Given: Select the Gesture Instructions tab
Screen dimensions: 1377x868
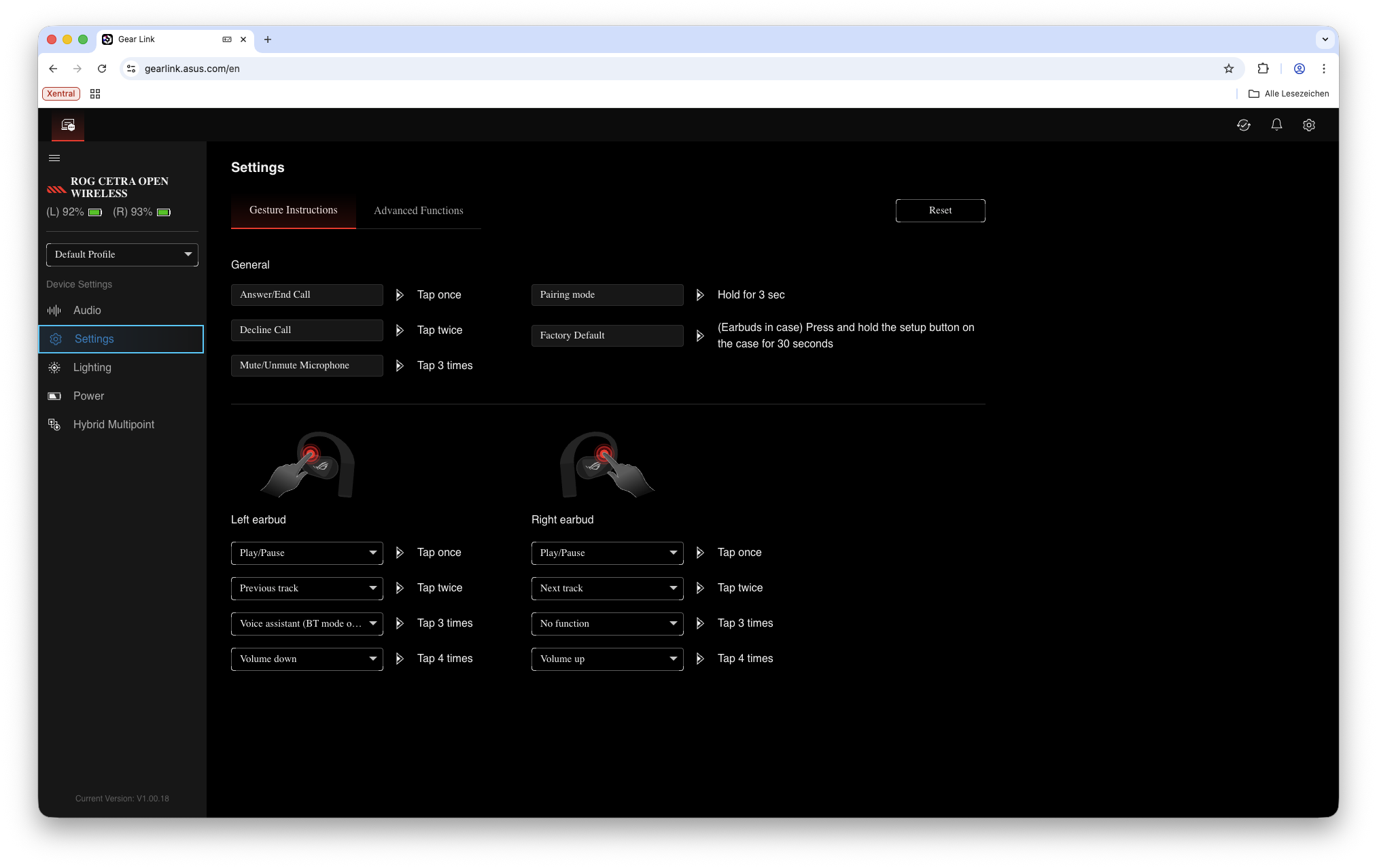Looking at the screenshot, I should point(293,210).
